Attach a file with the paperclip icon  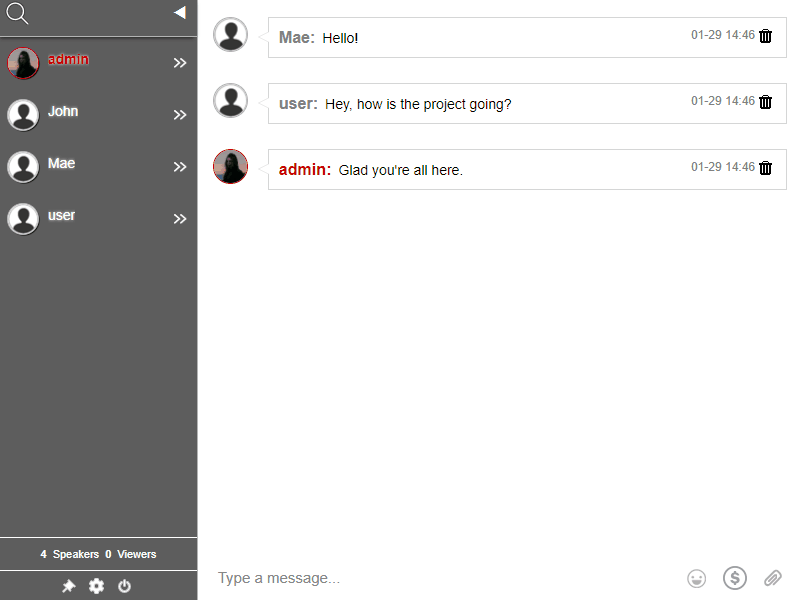772,578
